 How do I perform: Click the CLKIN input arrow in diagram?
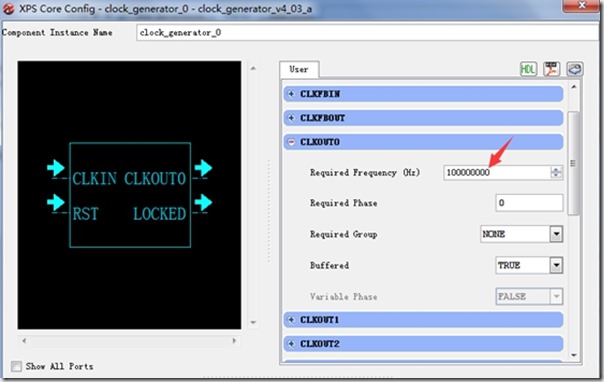(x=56, y=168)
